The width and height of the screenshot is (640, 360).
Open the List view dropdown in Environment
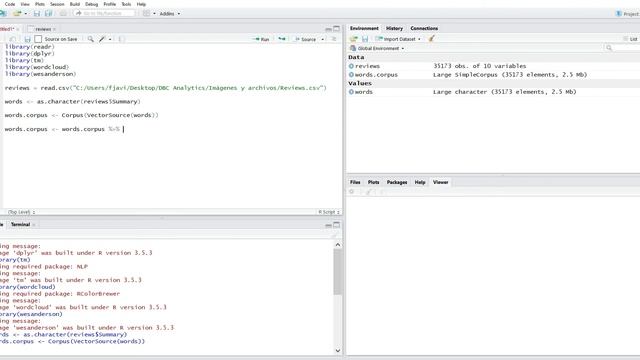[631, 39]
